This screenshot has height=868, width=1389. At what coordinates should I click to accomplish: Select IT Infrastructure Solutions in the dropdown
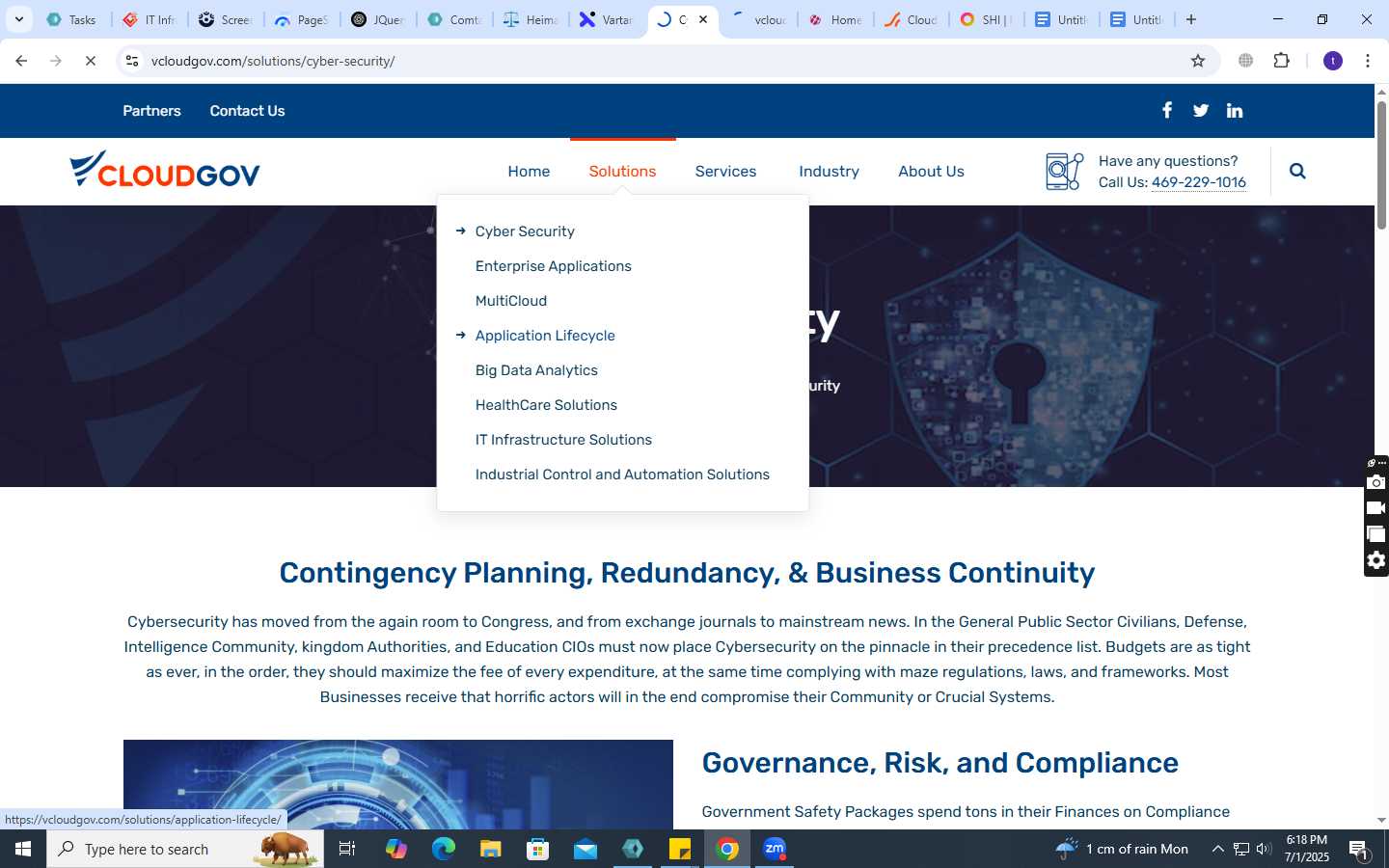(x=563, y=440)
